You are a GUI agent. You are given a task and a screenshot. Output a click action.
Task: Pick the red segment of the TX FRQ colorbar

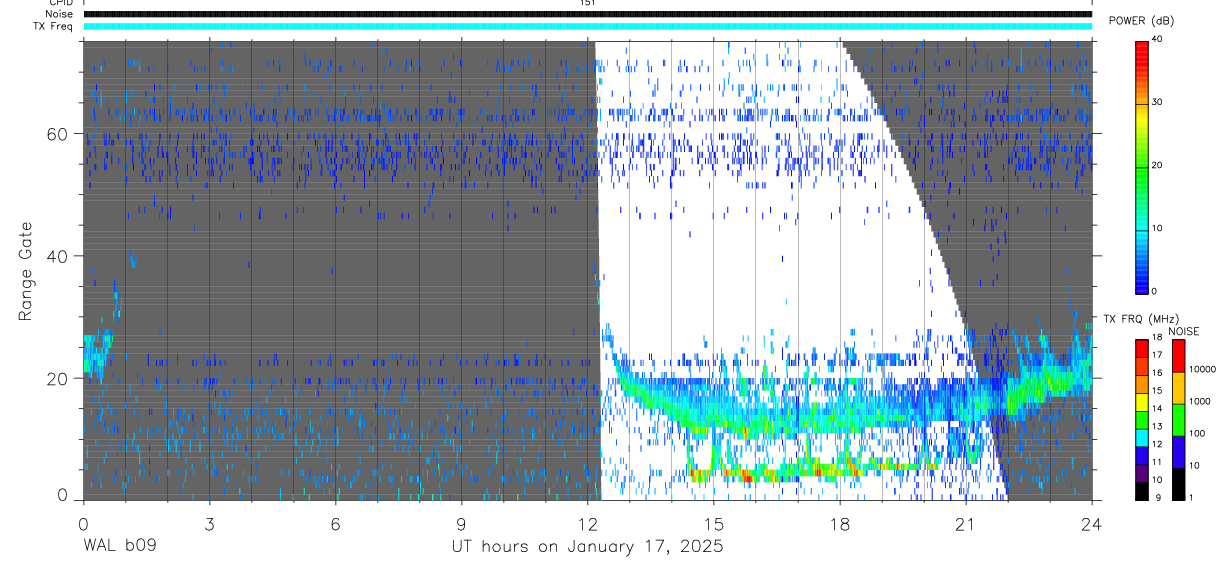[x=1142, y=348]
